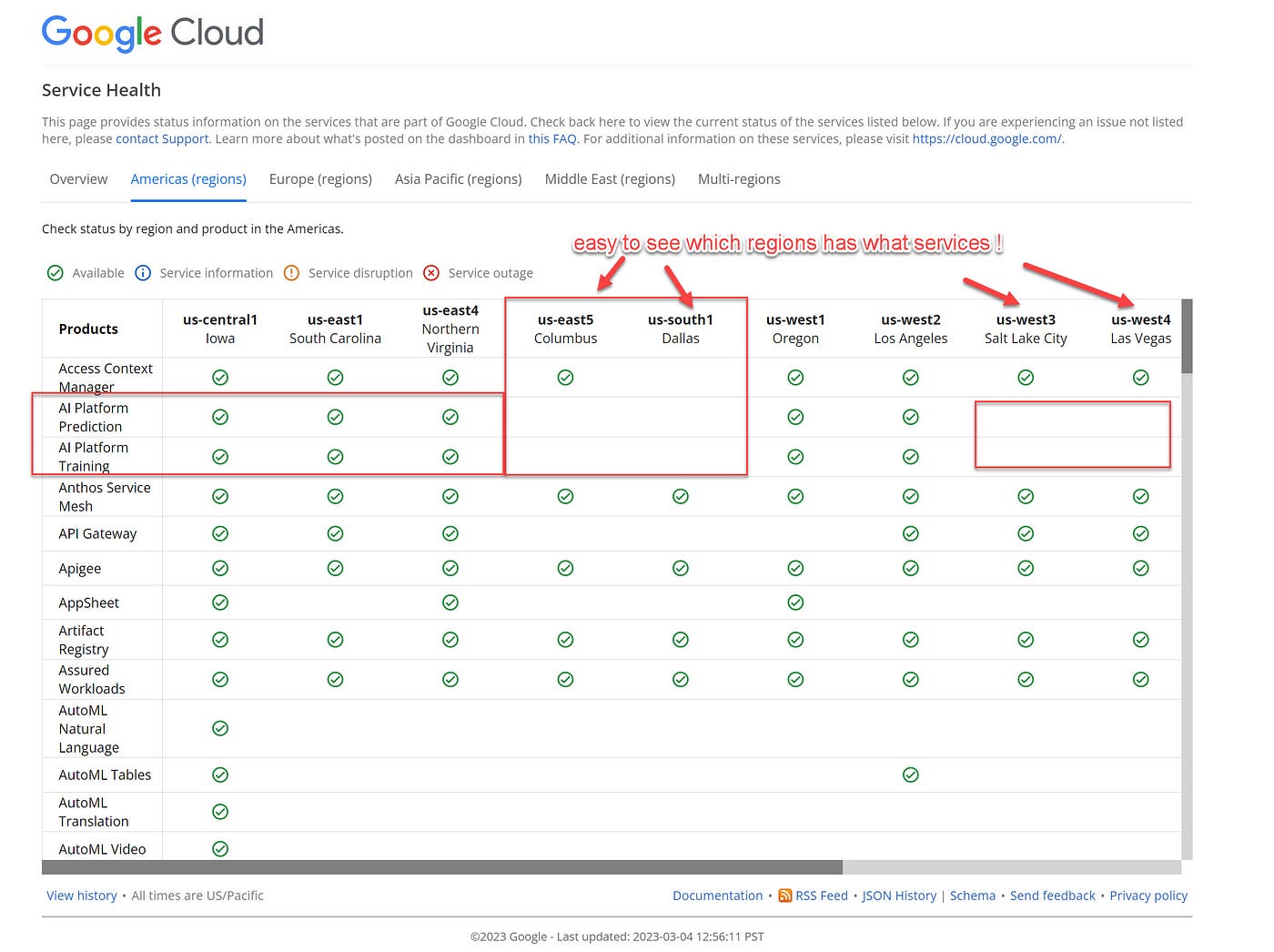Click AI Platform Prediction checkmark under us-east1
The width and height of the screenshot is (1274, 952).
coord(335,417)
